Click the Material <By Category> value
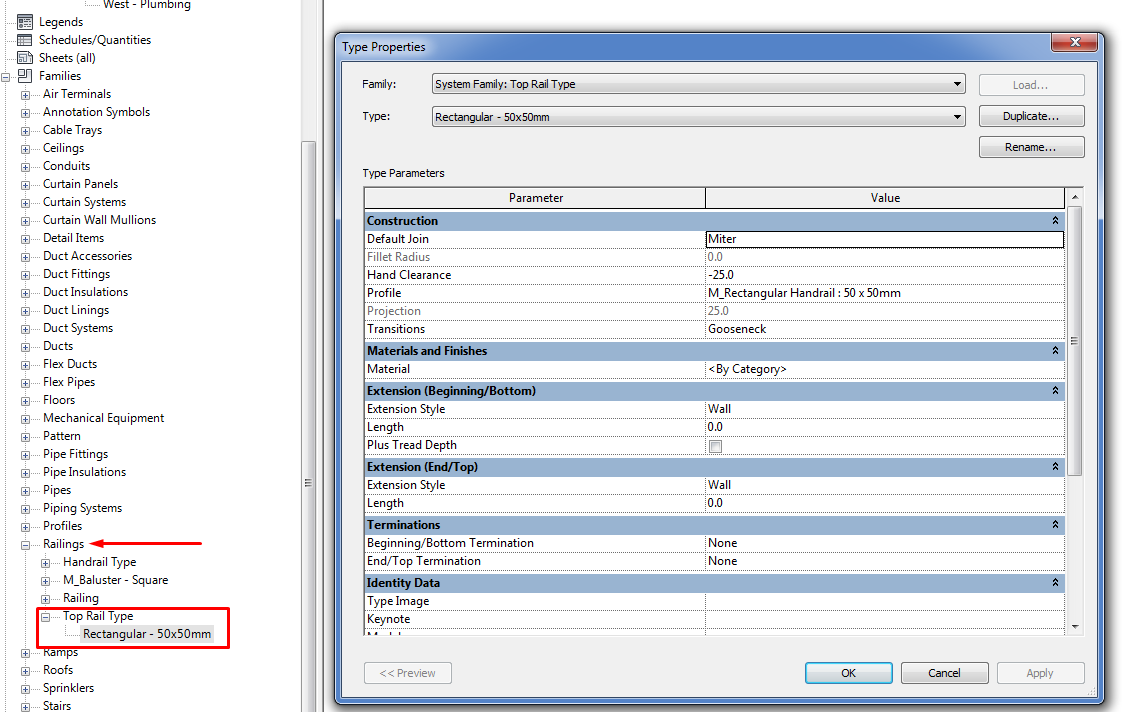Image resolution: width=1142 pixels, height=712 pixels. coord(885,369)
